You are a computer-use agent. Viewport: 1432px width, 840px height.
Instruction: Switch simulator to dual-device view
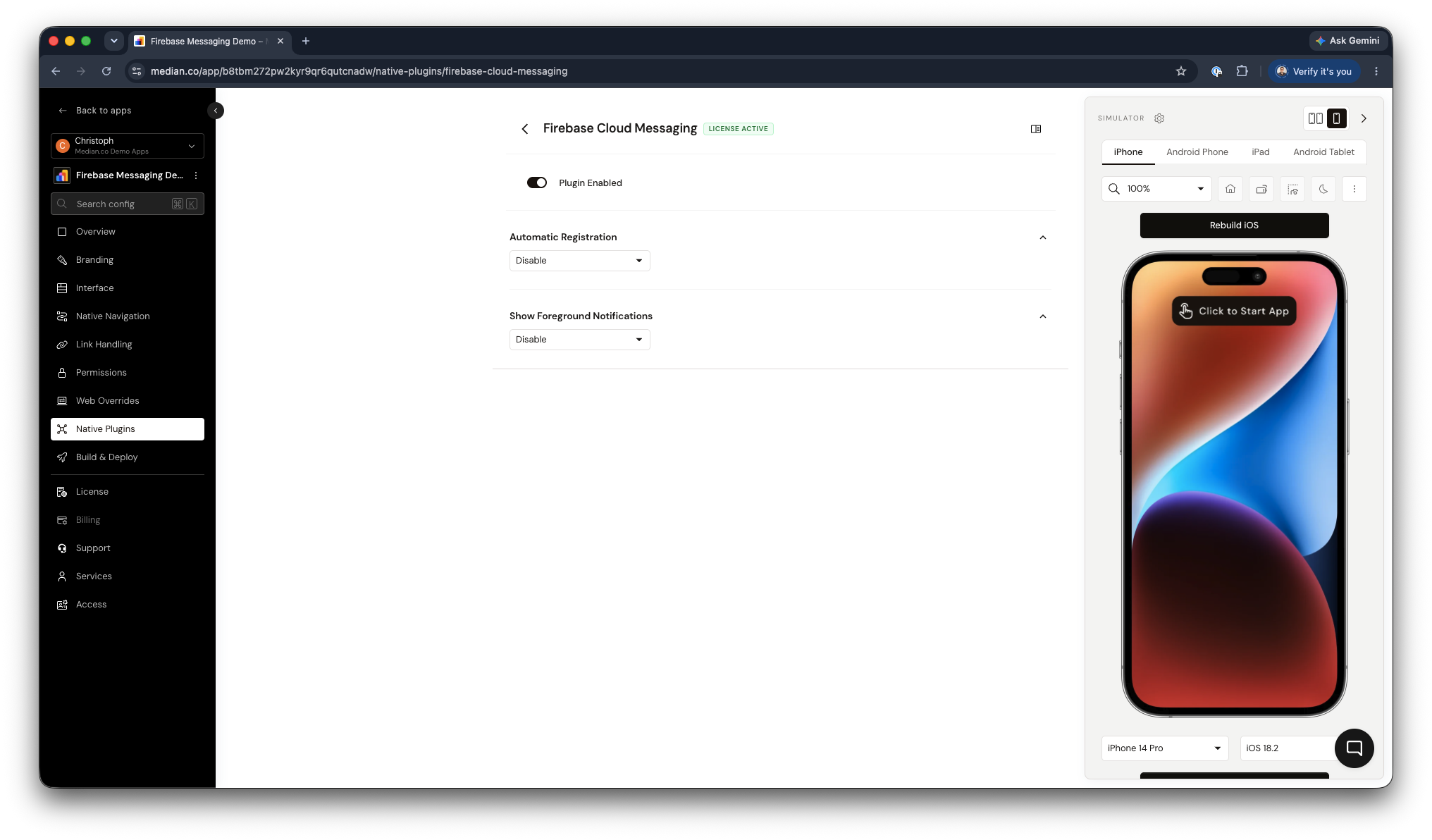(1315, 118)
